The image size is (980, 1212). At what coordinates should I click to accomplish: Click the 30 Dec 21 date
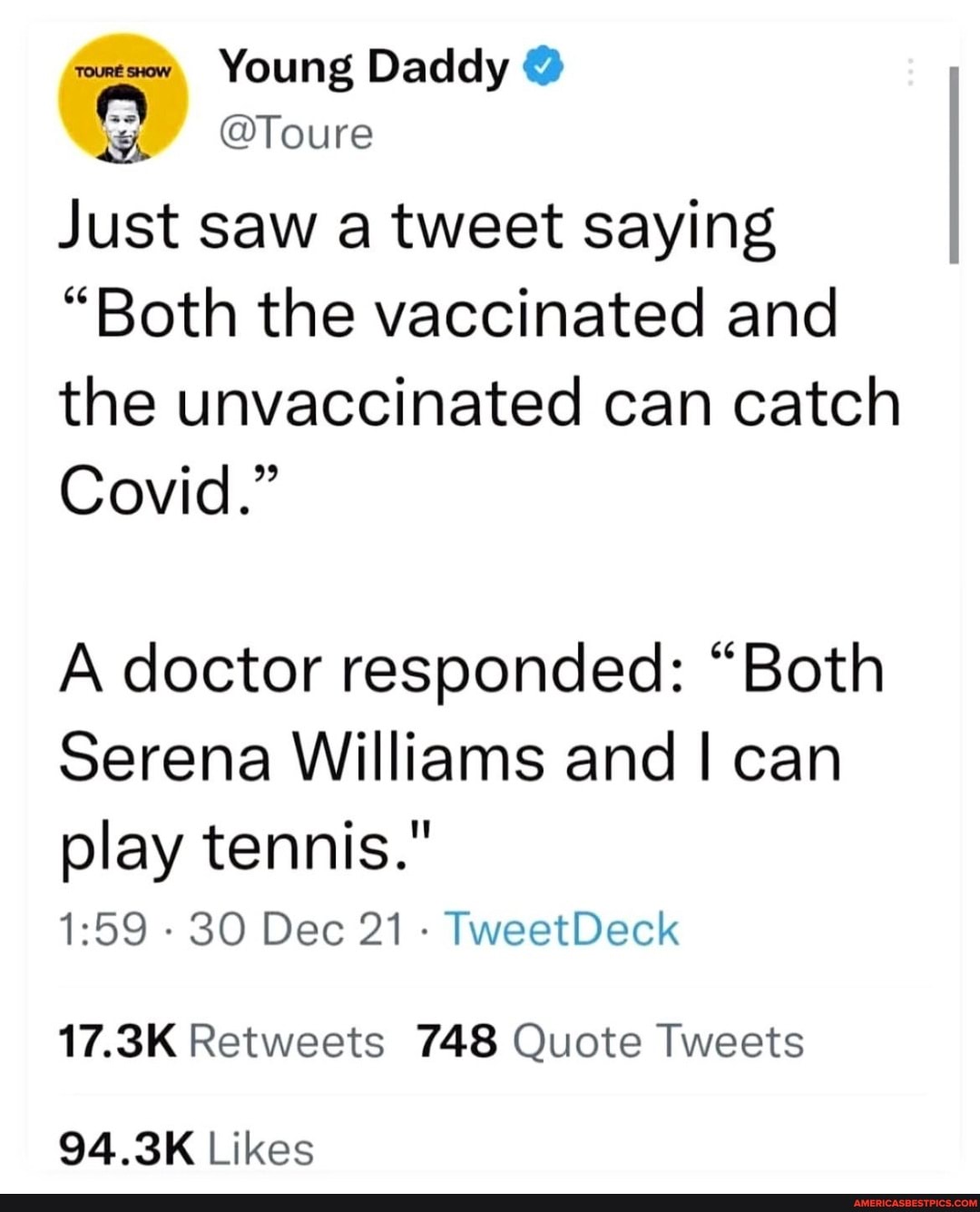click(295, 929)
